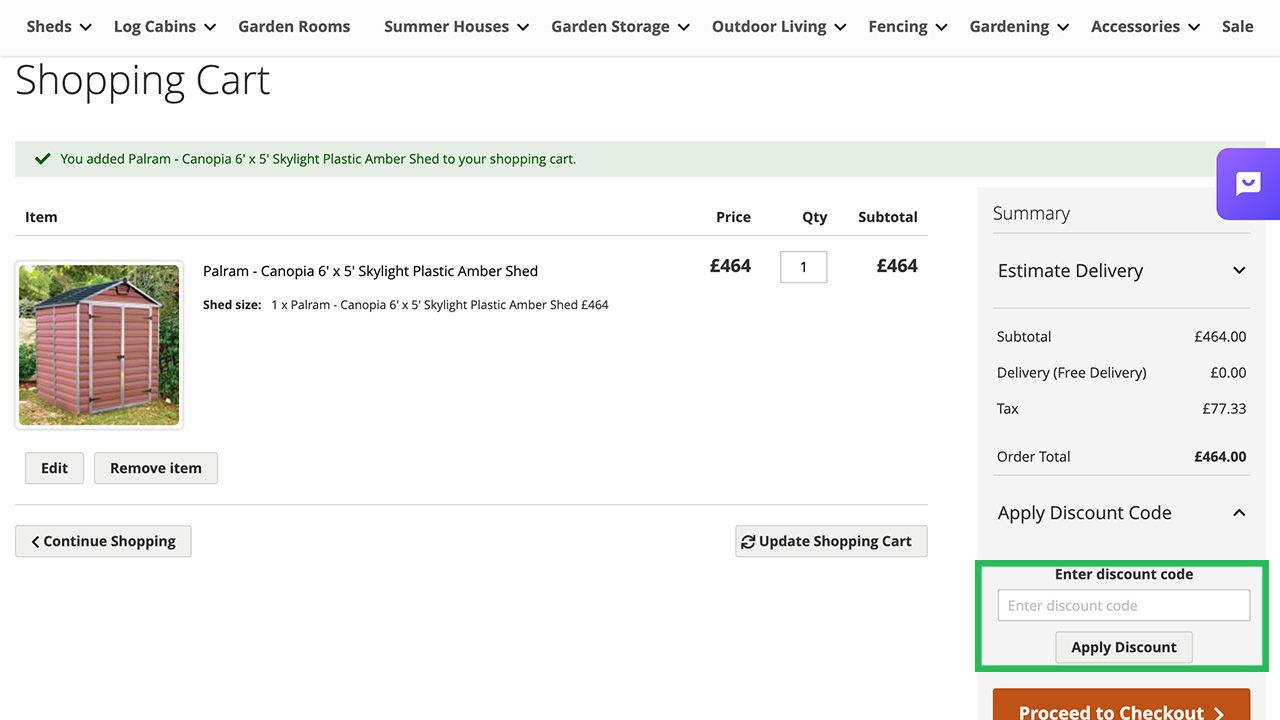This screenshot has height=720, width=1280.
Task: Go to the Sale menu item
Action: tap(1237, 27)
